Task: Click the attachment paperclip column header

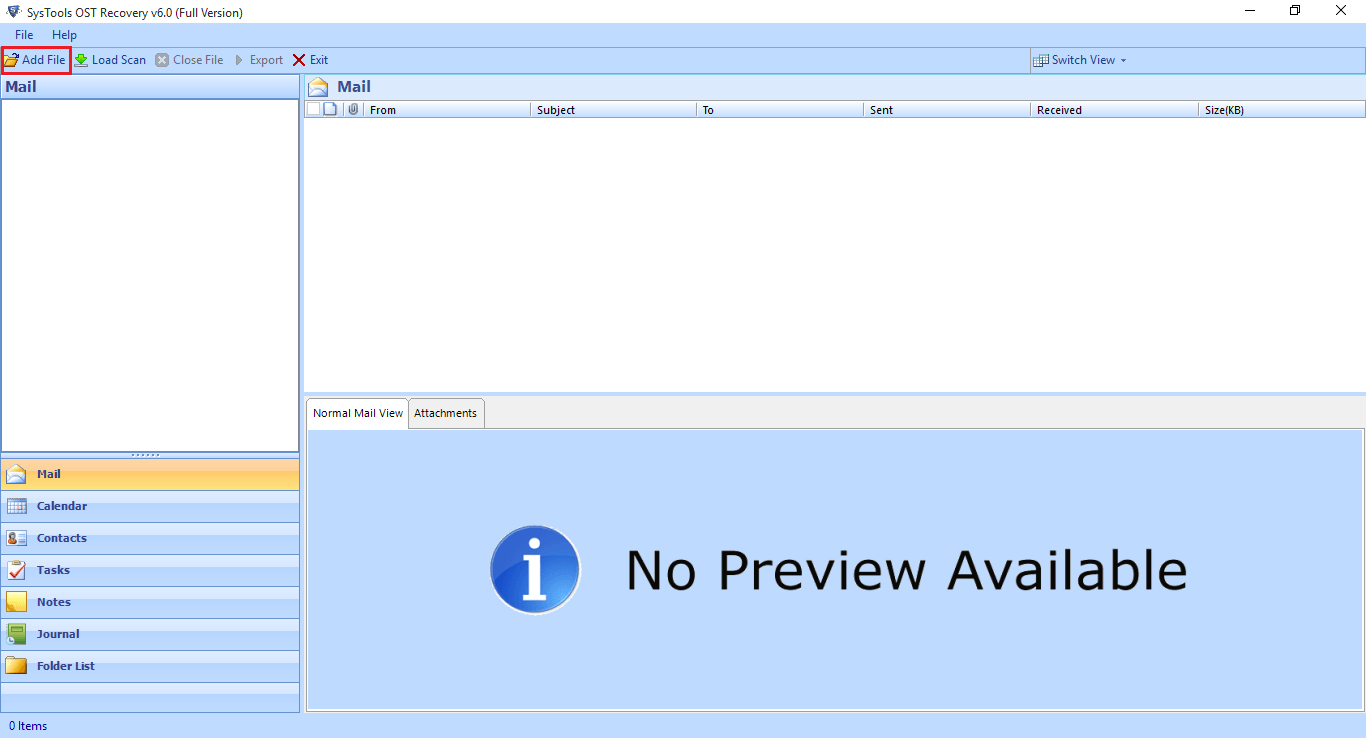Action: click(x=352, y=109)
